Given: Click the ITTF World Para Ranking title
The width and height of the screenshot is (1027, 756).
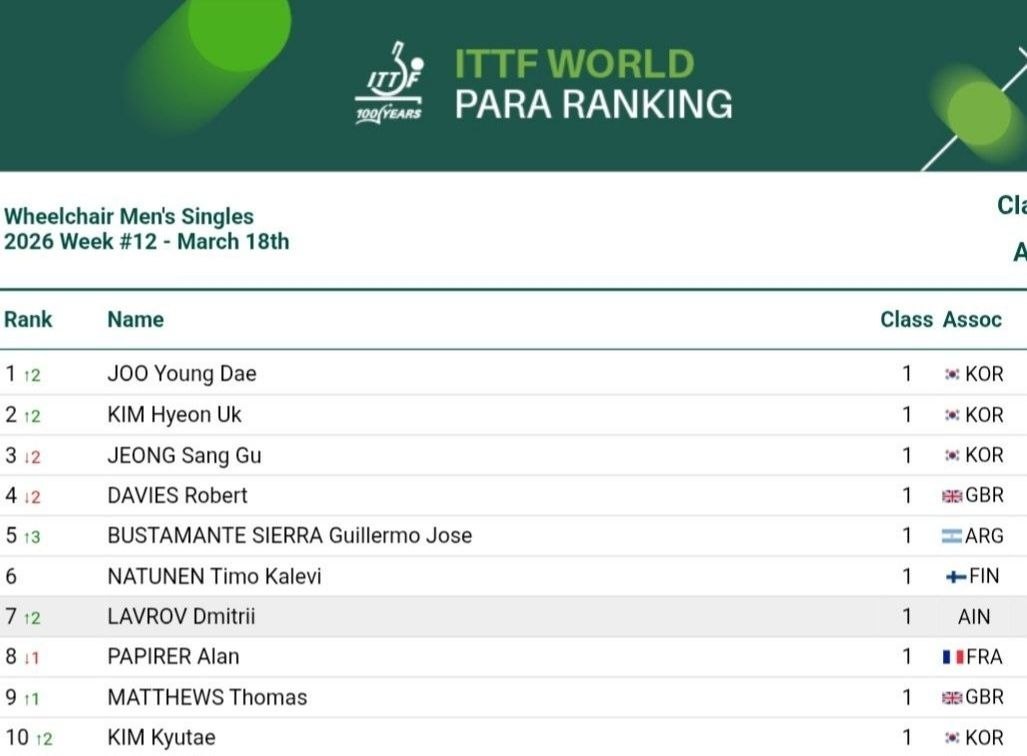Looking at the screenshot, I should (x=593, y=84).
